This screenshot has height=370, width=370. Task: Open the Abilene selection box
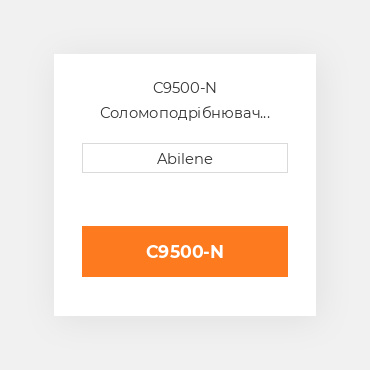[x=185, y=158]
